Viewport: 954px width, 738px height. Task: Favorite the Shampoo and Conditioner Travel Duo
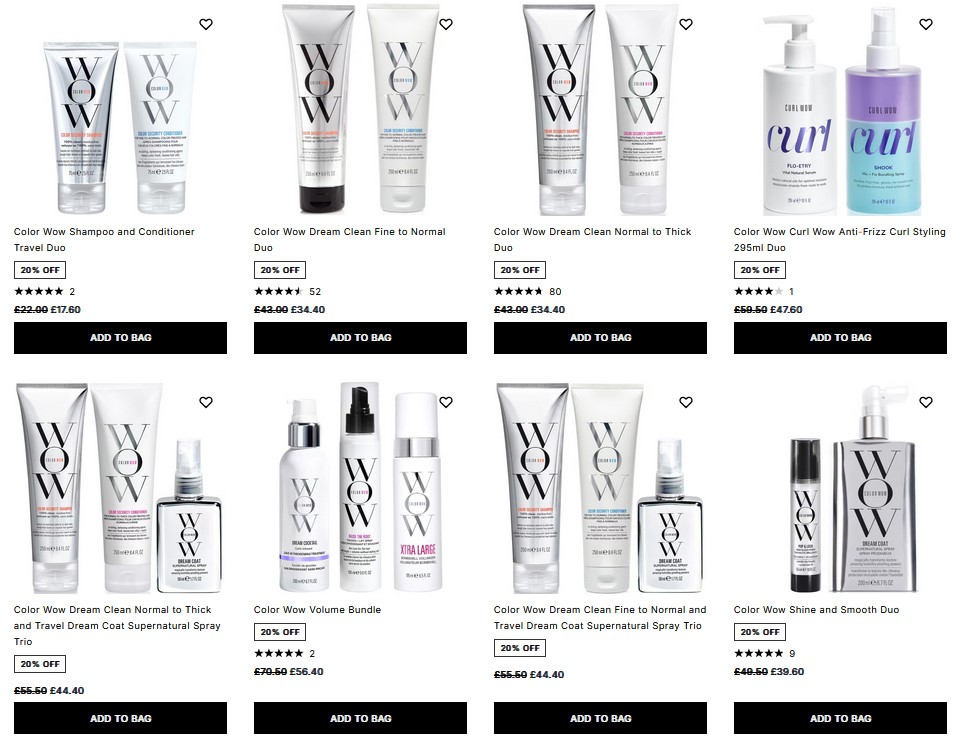point(206,24)
